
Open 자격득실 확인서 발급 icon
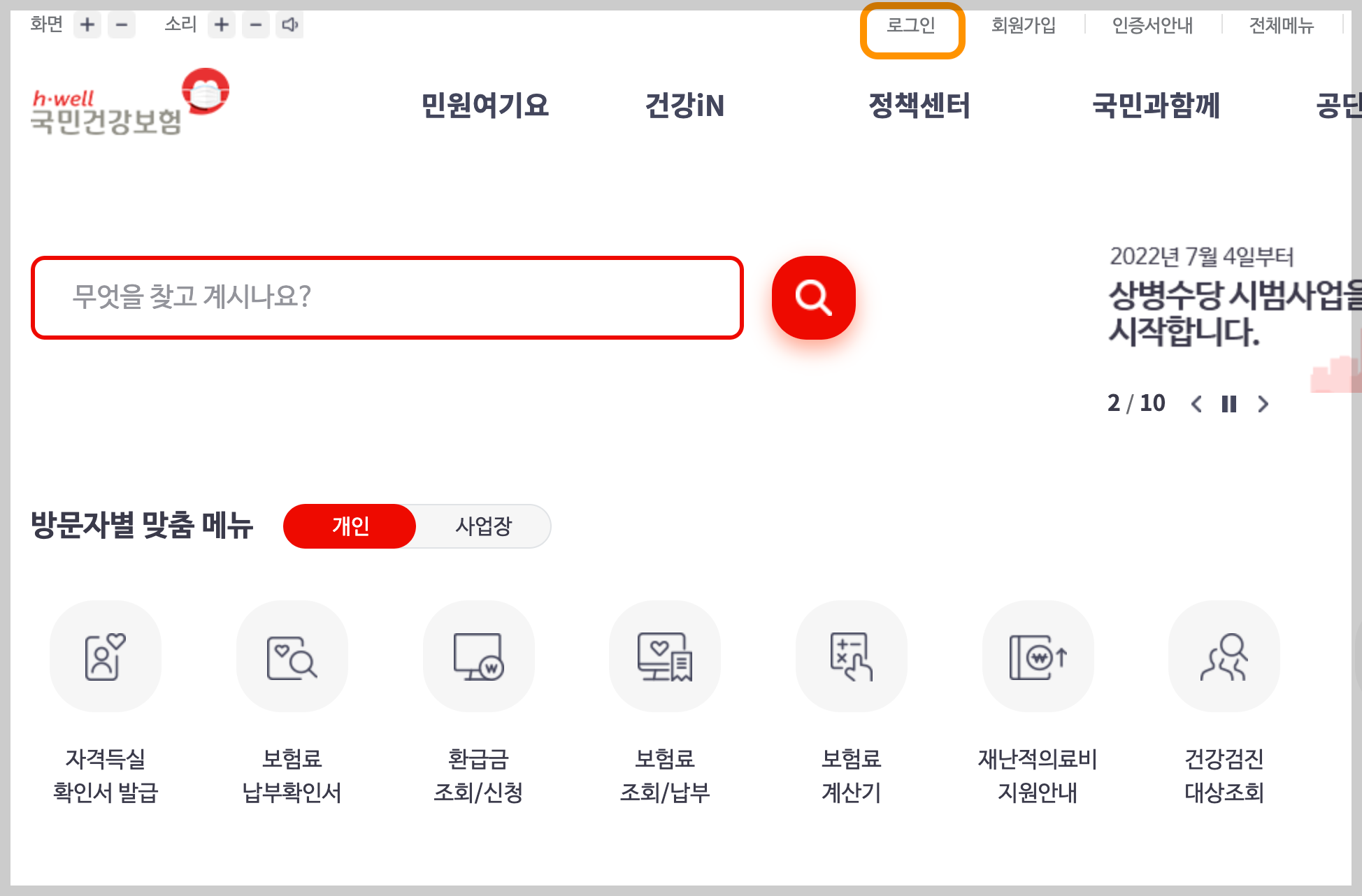(x=106, y=656)
